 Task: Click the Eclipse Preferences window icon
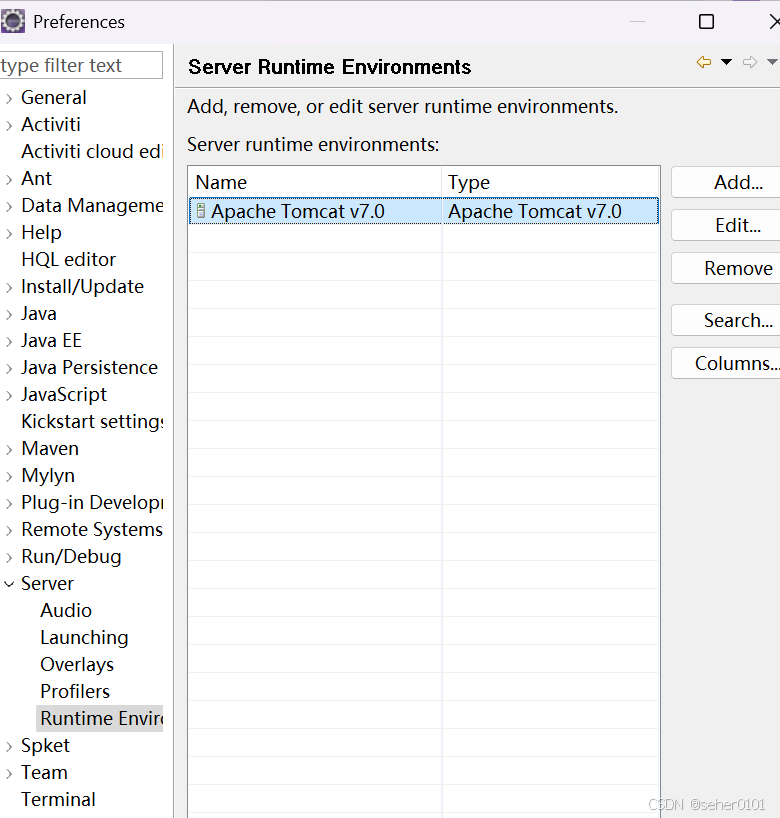coord(13,21)
